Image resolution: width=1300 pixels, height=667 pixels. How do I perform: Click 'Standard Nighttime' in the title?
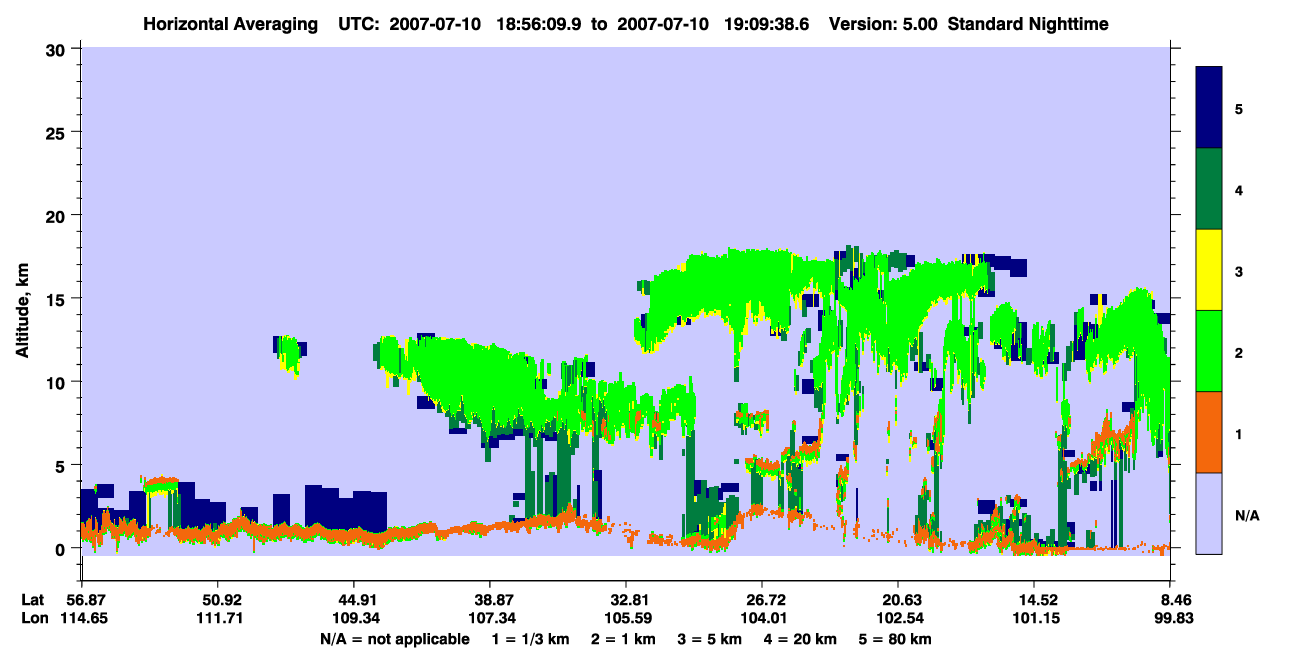(x=1028, y=24)
